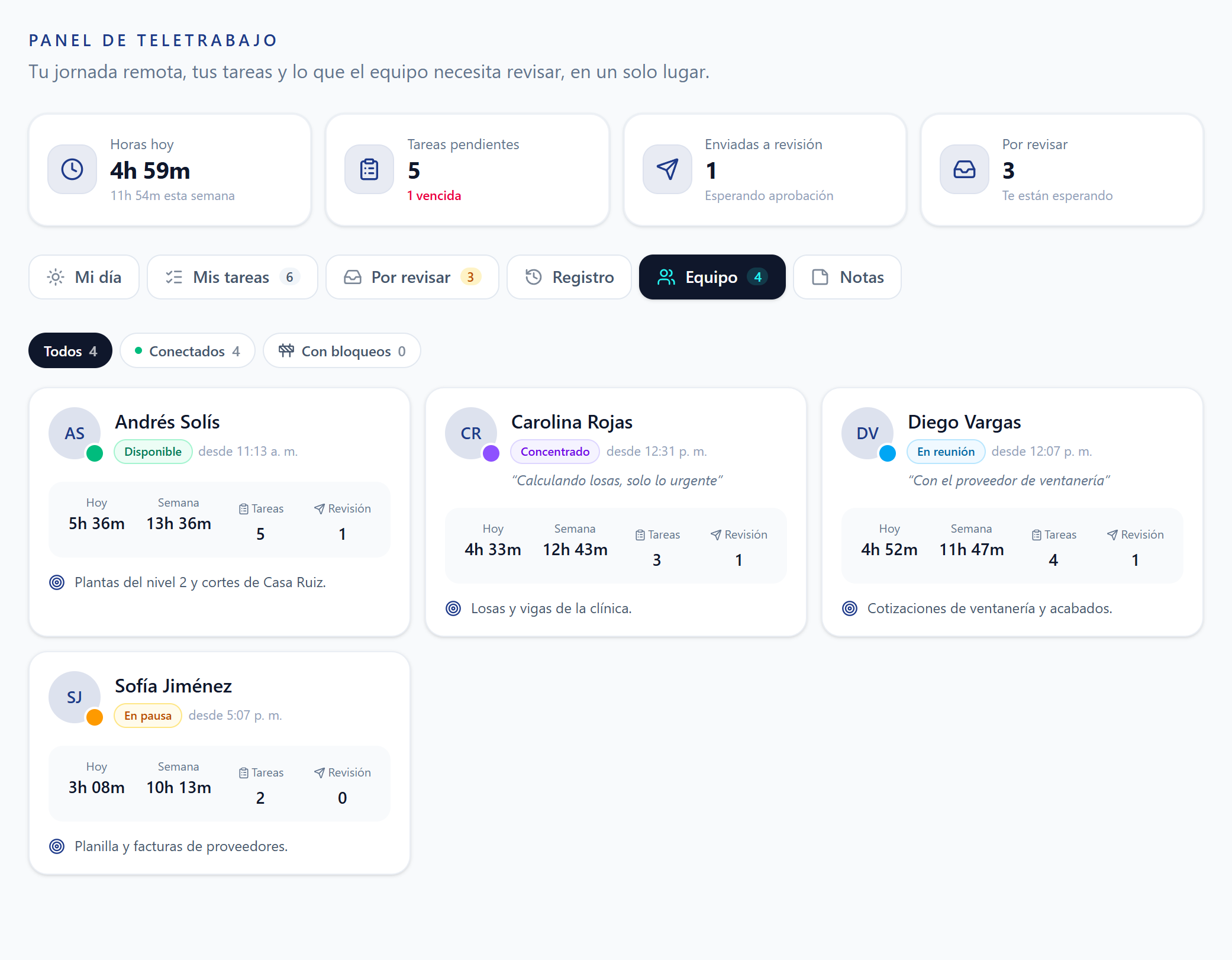Click the "1 vencida" overdue label
Image resolution: width=1232 pixels, height=960 pixels.
coord(434,196)
